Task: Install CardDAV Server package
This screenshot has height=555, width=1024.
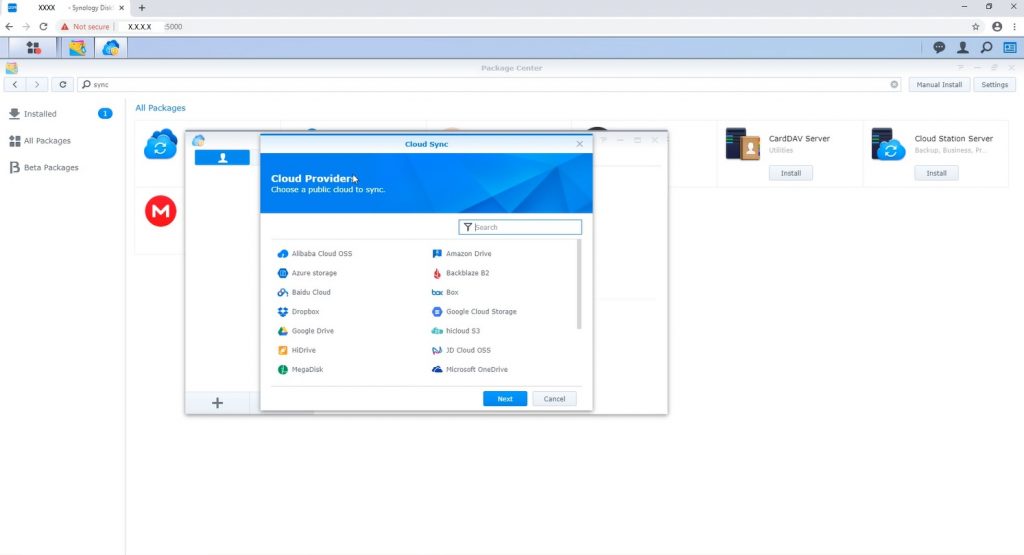Action: click(790, 173)
